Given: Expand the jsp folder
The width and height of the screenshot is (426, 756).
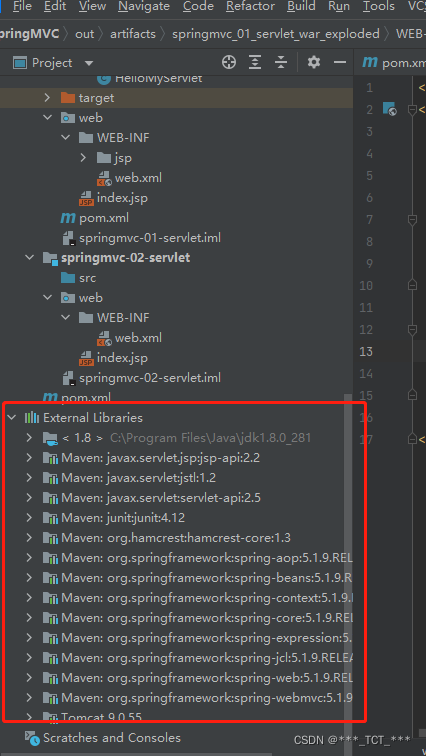Looking at the screenshot, I should click(83, 158).
